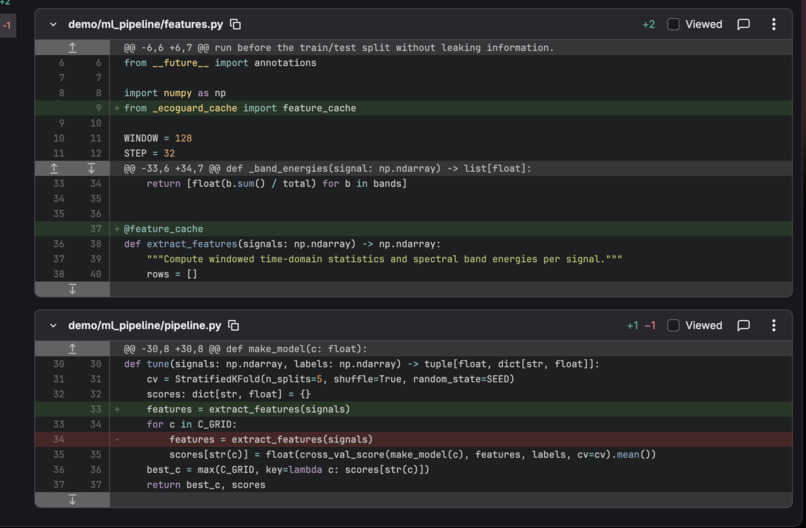Collapse the pipeline.py file diff
Screen dimensions: 806x528
53,325
